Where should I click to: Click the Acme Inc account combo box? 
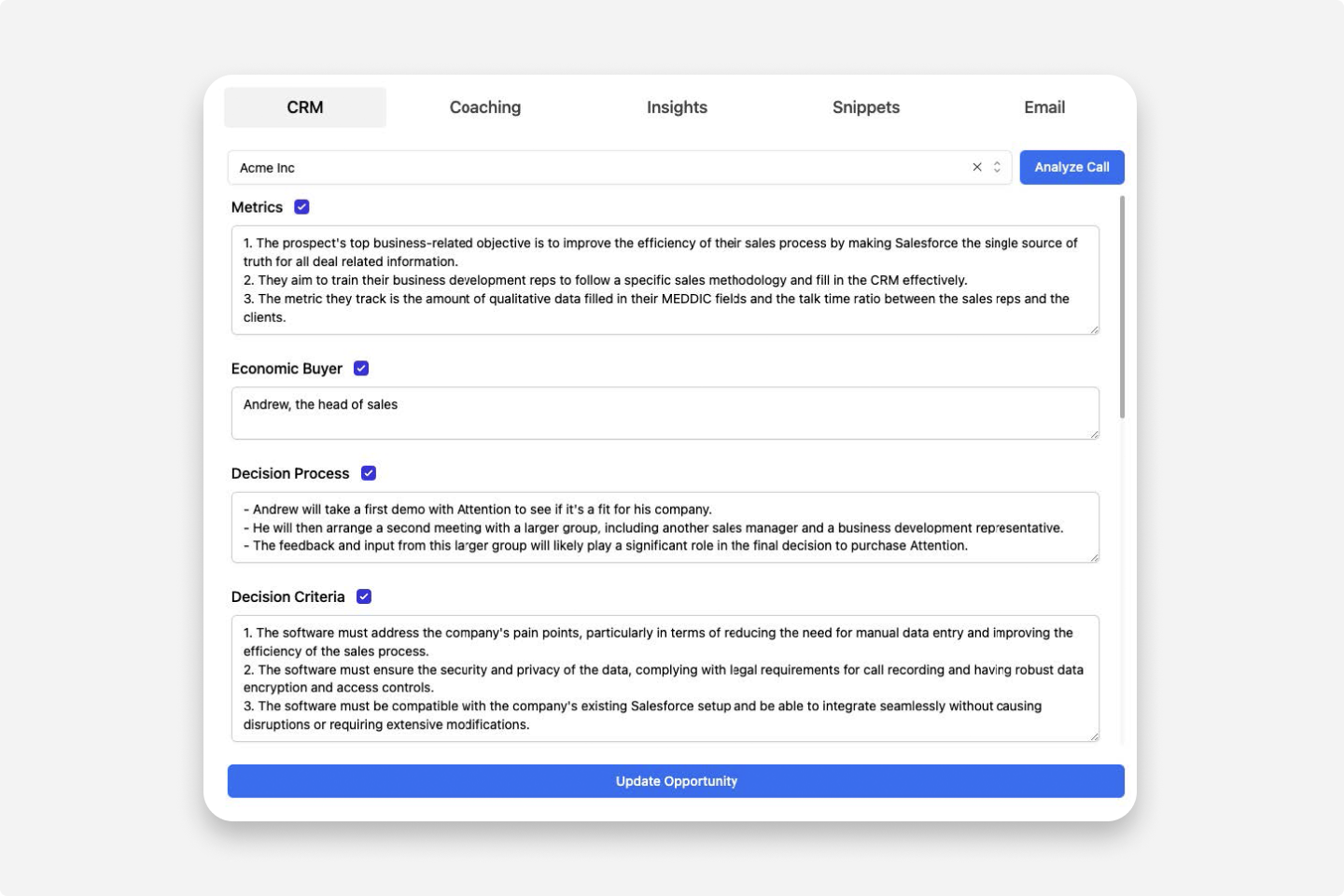coord(597,168)
